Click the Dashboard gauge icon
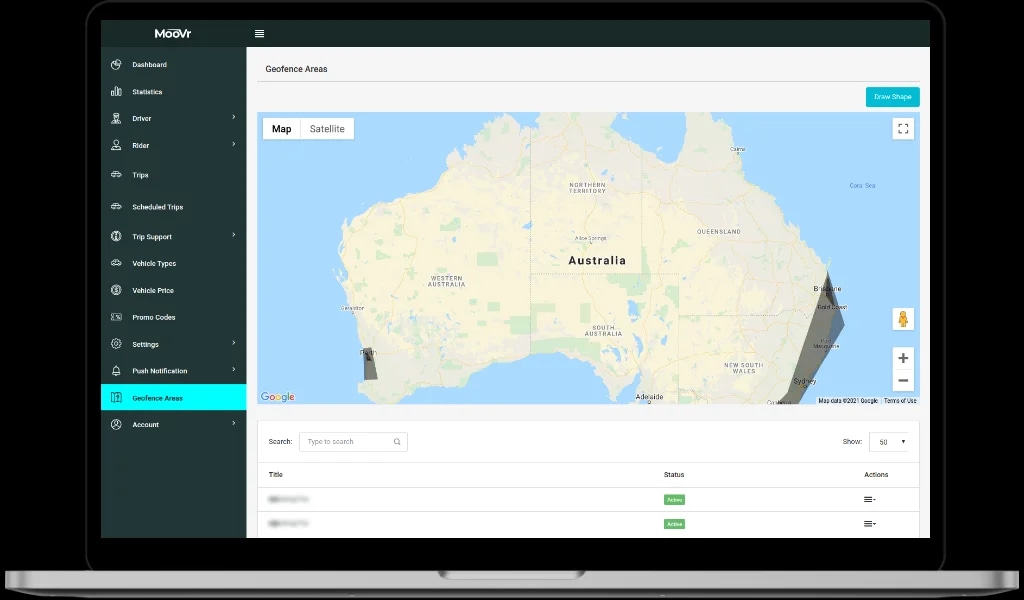 116,65
